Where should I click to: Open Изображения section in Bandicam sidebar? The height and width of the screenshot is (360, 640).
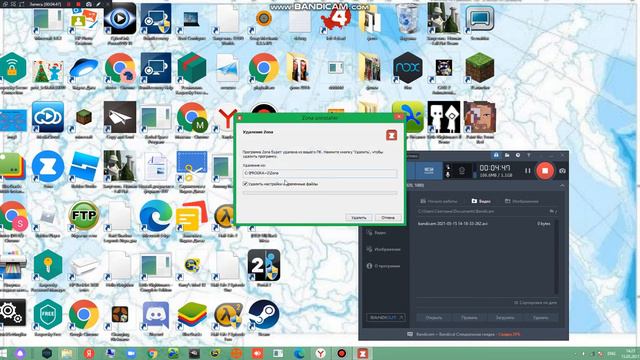[384, 249]
